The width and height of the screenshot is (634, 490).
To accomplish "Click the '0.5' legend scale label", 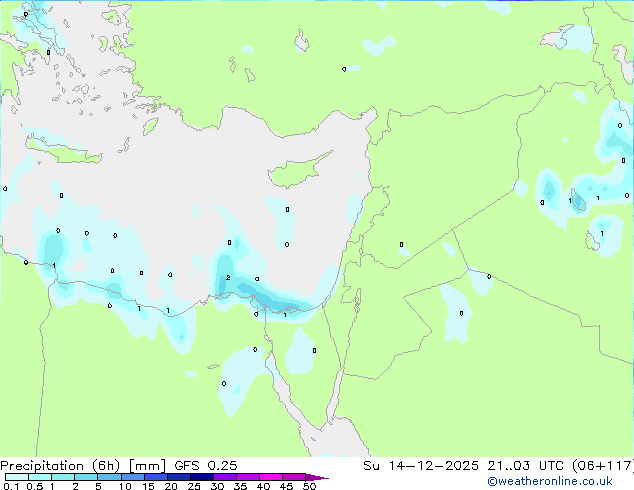I will 35,486.
